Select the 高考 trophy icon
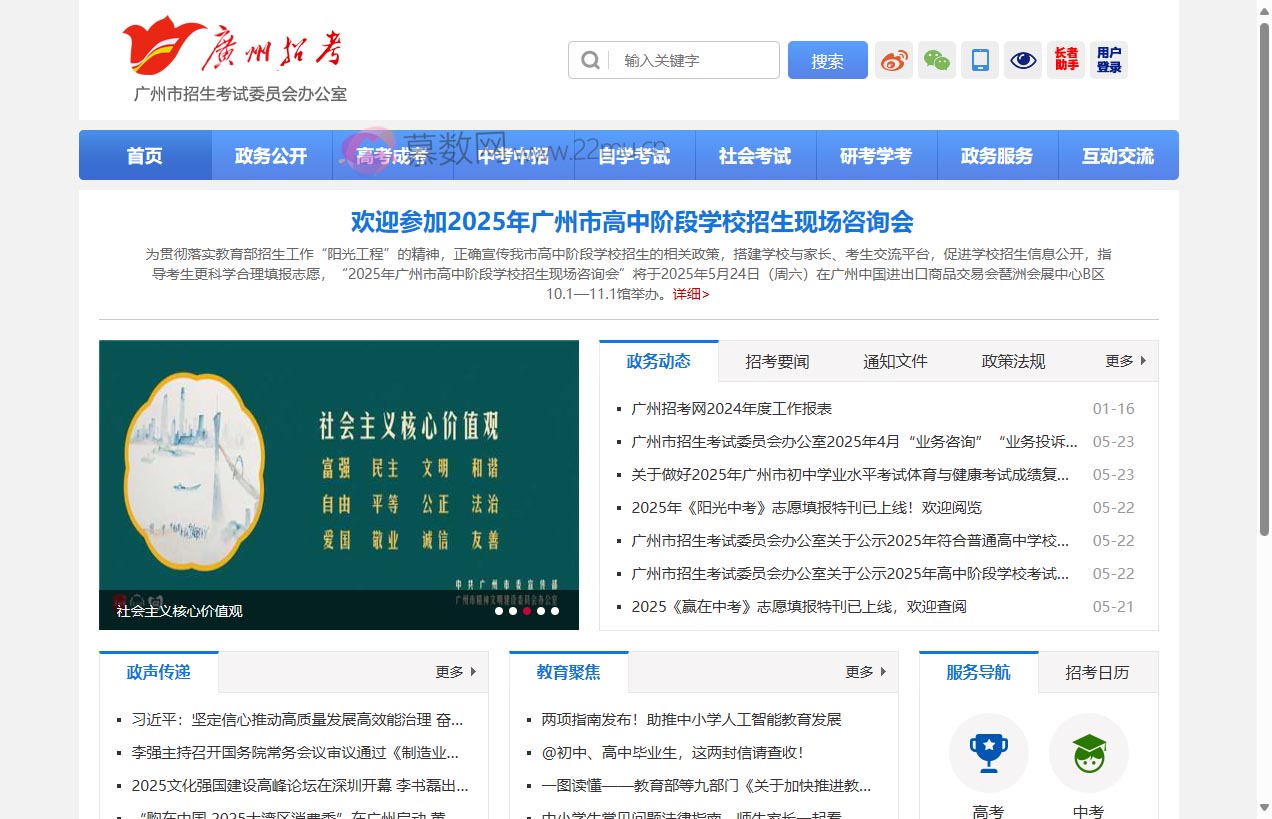1272x819 pixels. [x=988, y=753]
